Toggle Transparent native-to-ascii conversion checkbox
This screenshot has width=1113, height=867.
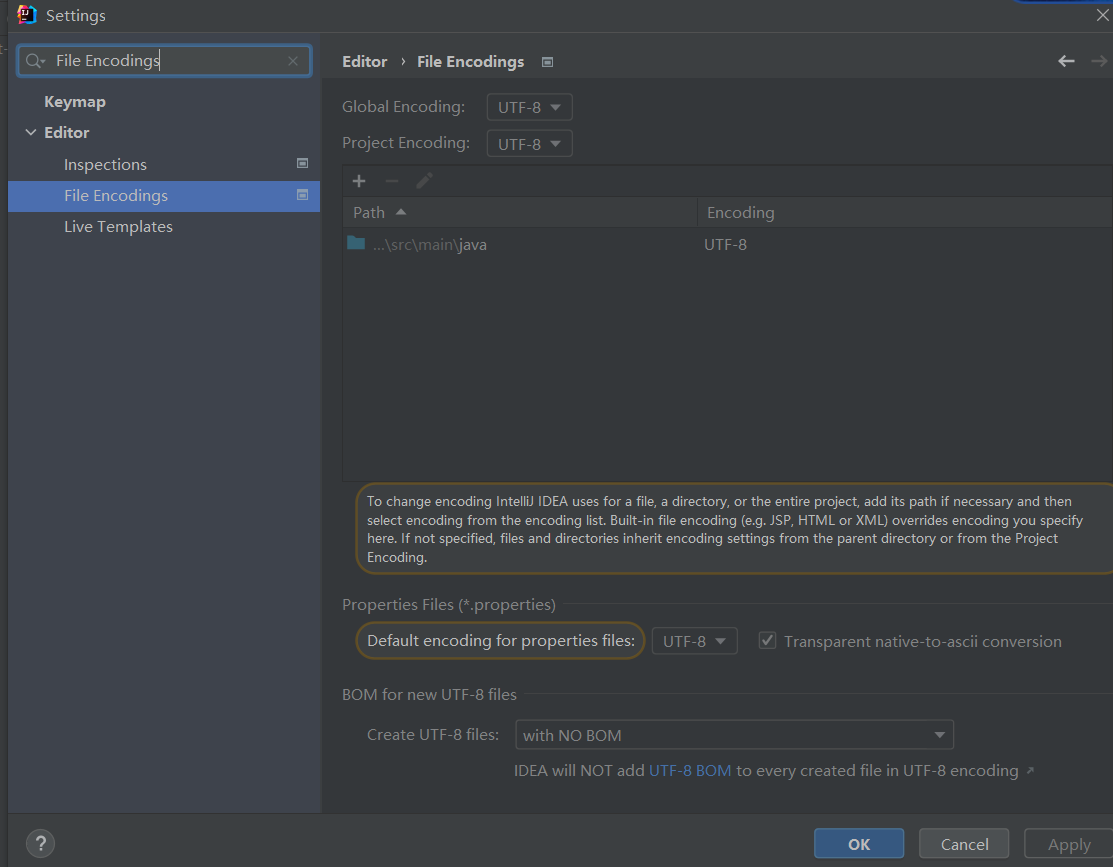click(767, 640)
